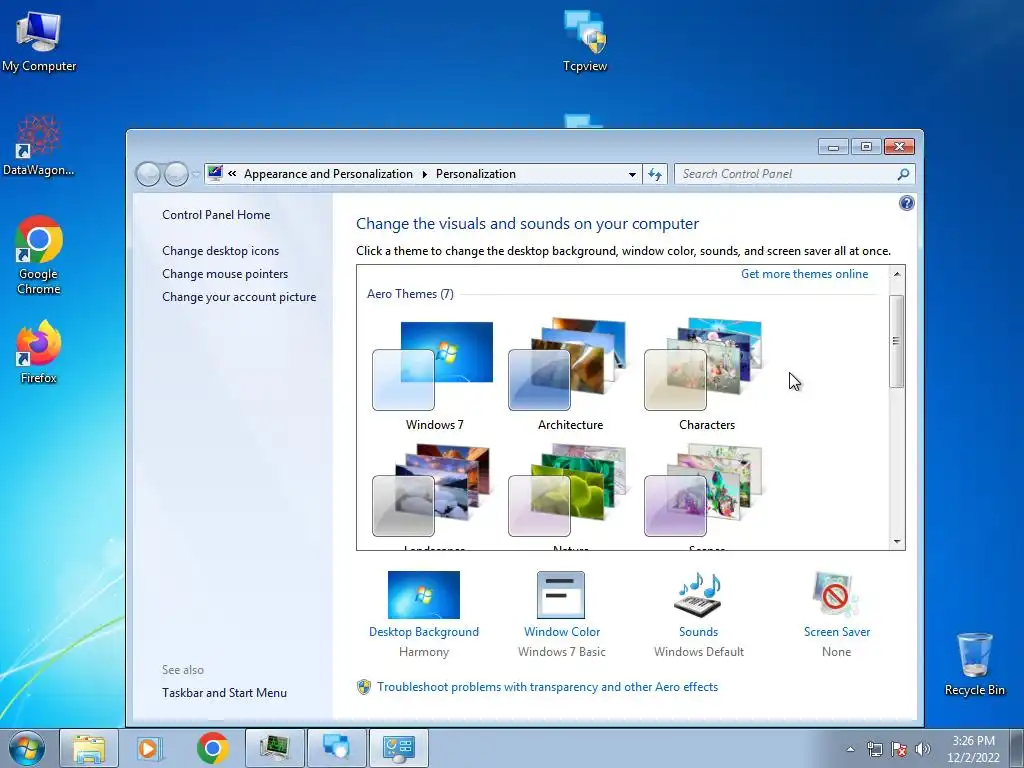1024x768 pixels.
Task: Expand the breadcrumb arrow after Appearance and Personalization
Action: (424, 174)
